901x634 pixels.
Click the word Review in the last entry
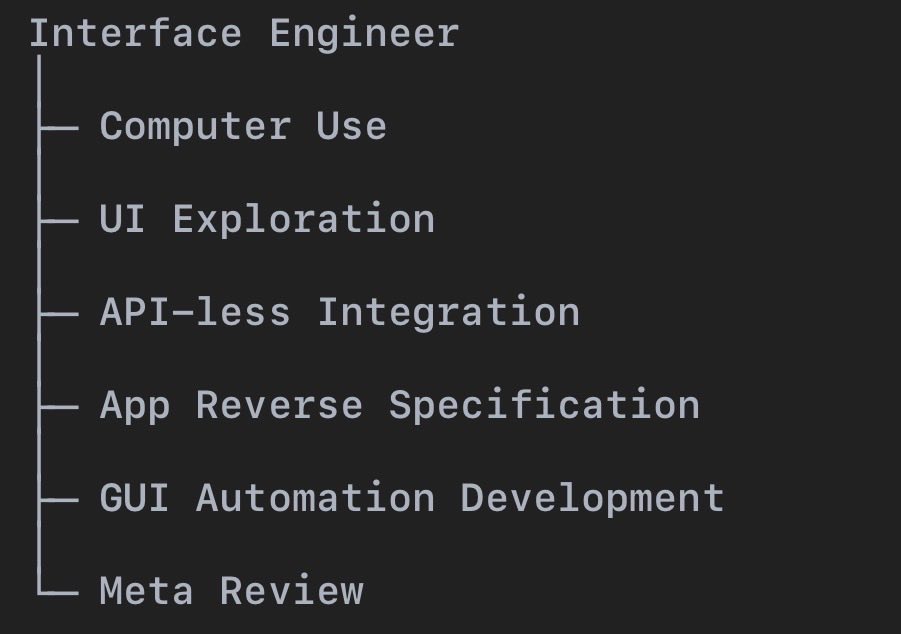coord(292,591)
